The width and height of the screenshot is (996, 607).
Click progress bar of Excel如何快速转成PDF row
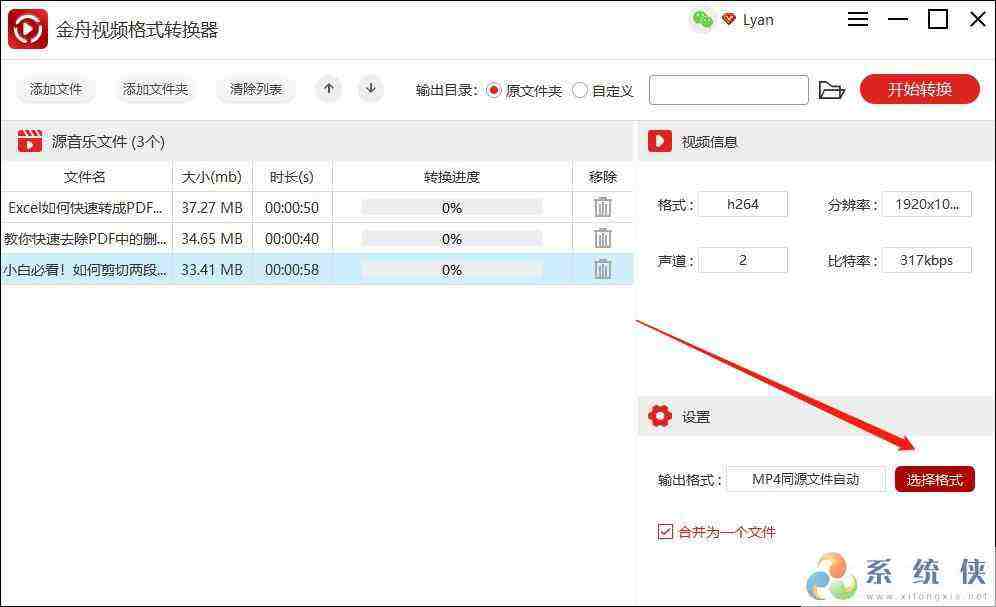(452, 208)
